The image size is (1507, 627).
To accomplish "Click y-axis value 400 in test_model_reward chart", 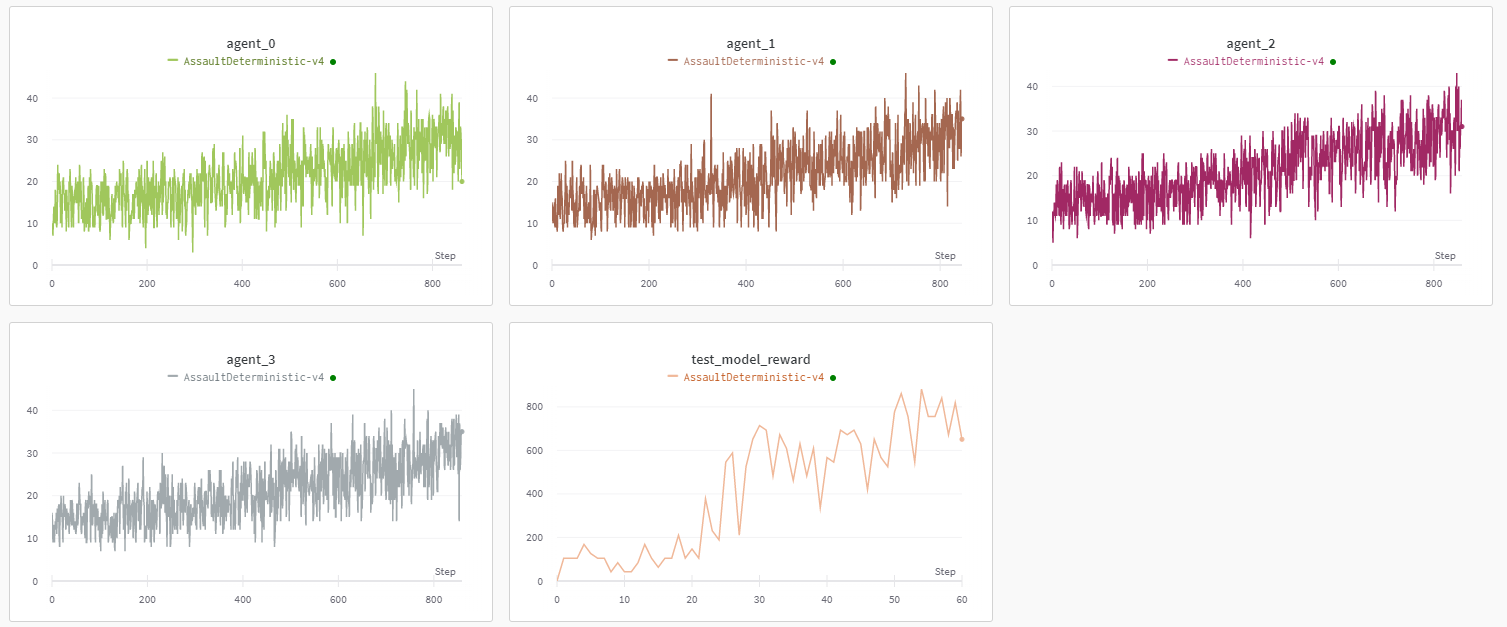I will tap(534, 494).
